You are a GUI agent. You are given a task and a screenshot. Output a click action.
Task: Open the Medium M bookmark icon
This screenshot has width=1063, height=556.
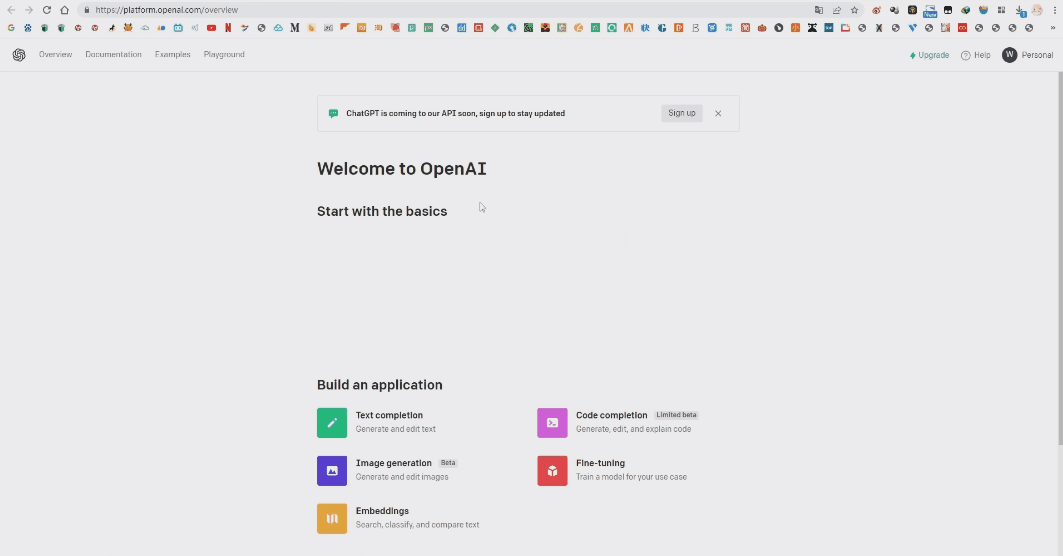click(295, 28)
